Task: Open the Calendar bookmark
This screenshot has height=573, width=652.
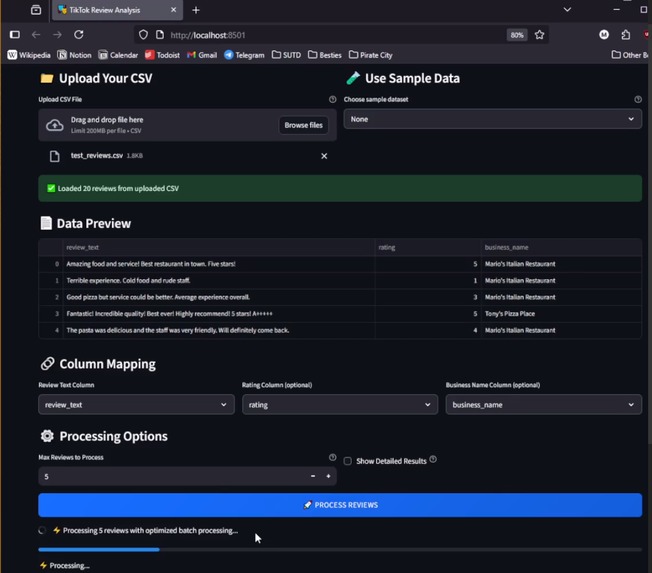Action: click(x=118, y=55)
